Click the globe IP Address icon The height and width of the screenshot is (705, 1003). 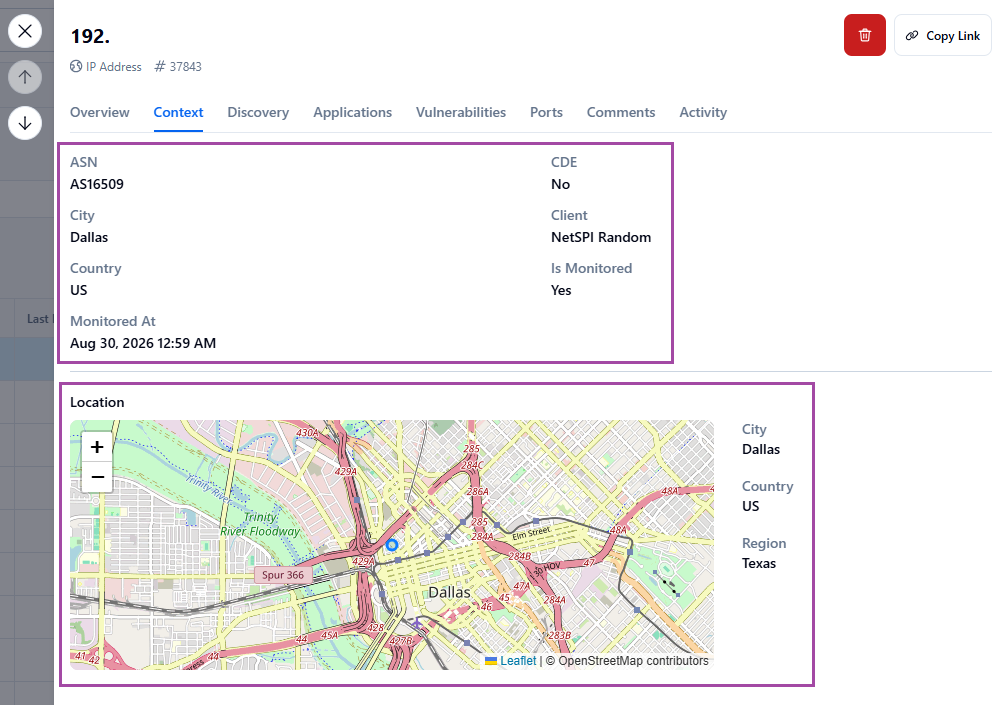tap(76, 66)
